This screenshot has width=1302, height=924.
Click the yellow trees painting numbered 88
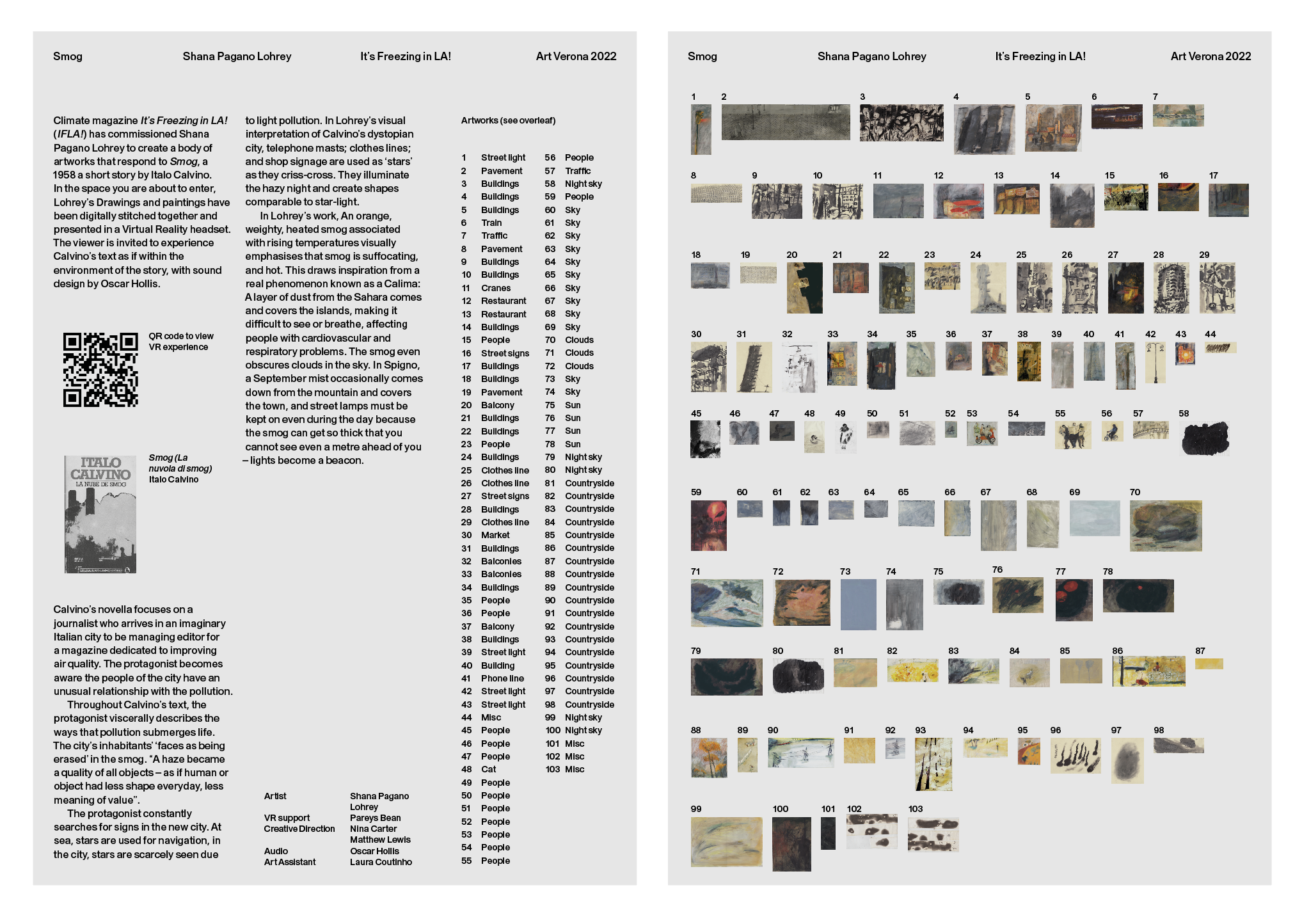709,761
